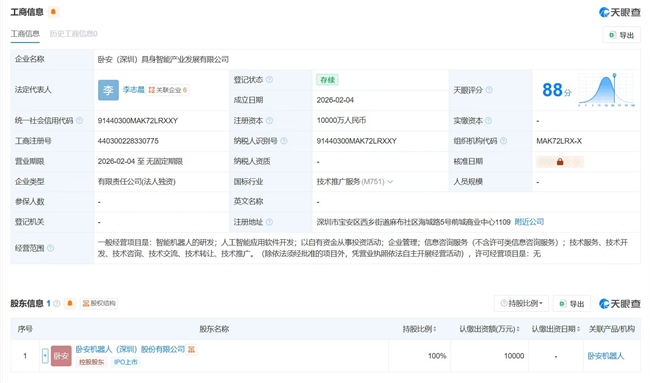Click help icon next to 统一社会信用代码

[x=79, y=121]
